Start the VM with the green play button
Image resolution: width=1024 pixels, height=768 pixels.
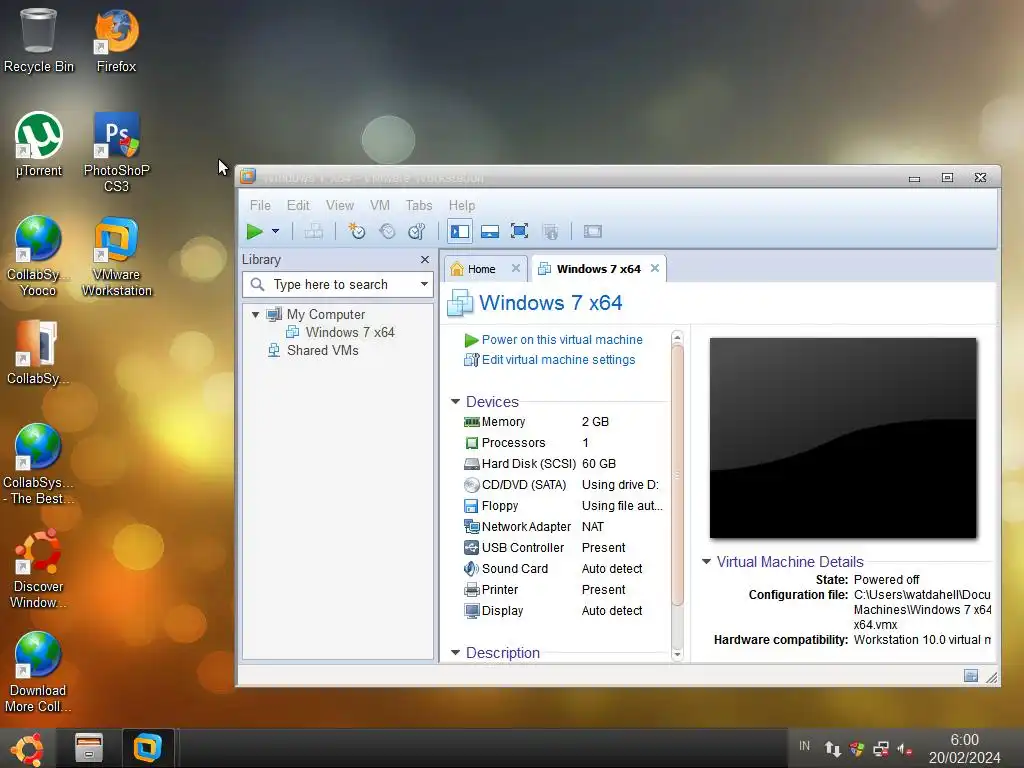coord(255,231)
